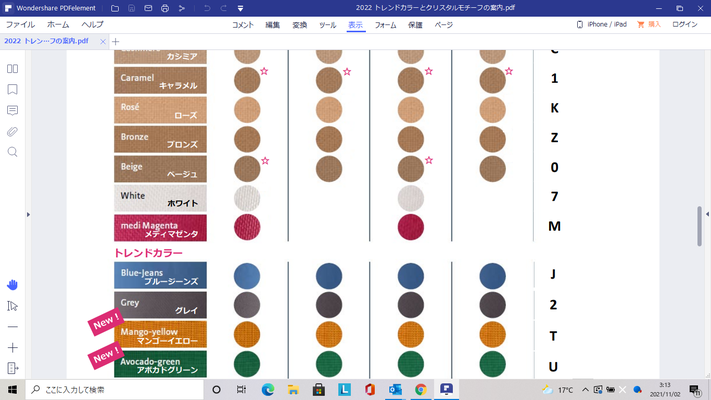Click the Avocado-green アボカドグリーン label
This screenshot has width=711, height=400.
(160, 364)
